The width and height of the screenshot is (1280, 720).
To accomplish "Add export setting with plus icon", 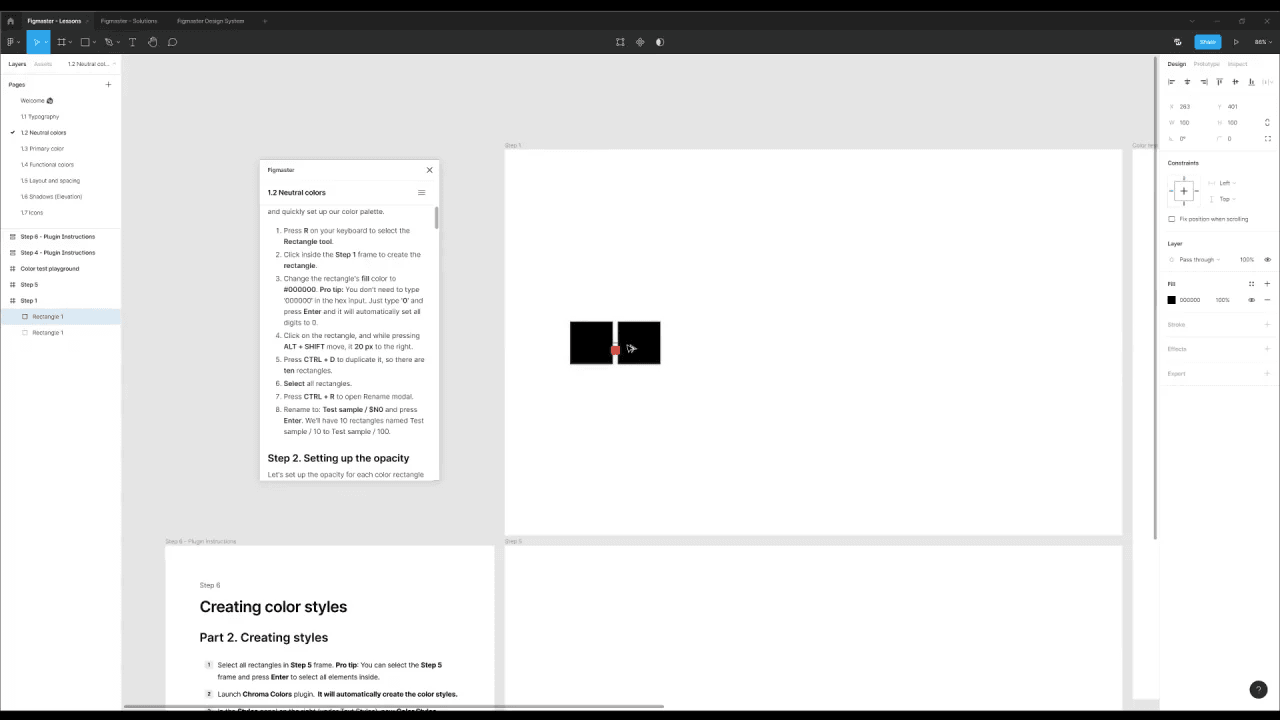I will 1267,373.
